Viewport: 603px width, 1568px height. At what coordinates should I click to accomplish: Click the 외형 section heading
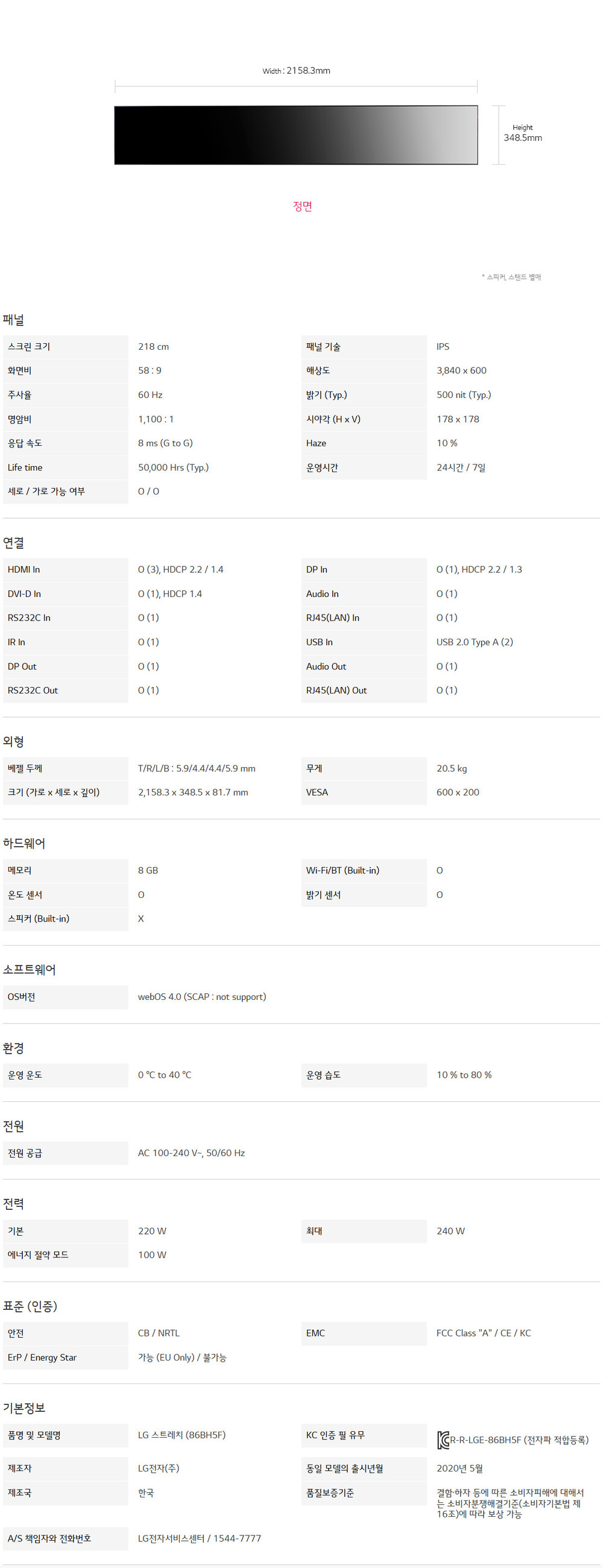13,741
